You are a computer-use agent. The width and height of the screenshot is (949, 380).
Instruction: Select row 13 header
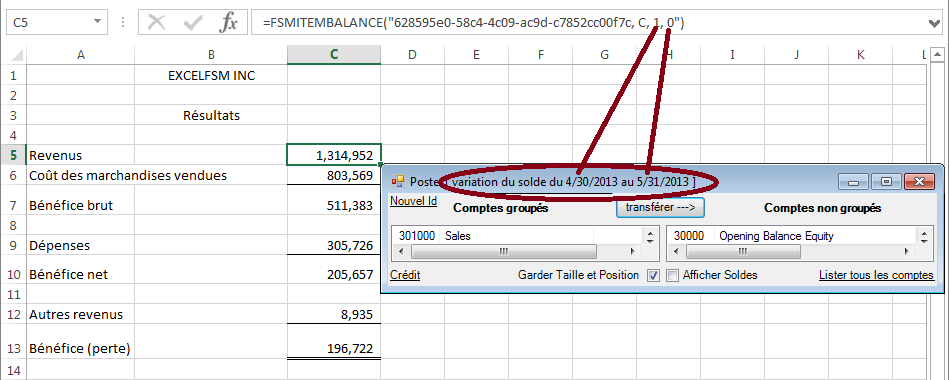coord(13,349)
